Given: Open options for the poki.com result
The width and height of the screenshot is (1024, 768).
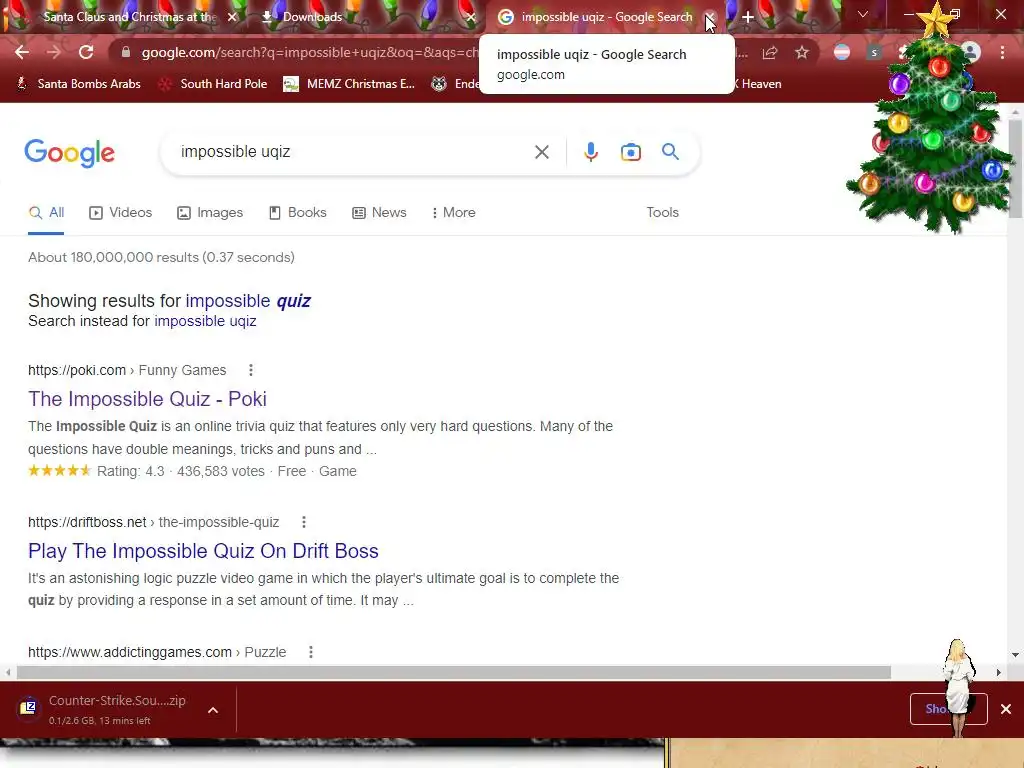Looking at the screenshot, I should 251,370.
